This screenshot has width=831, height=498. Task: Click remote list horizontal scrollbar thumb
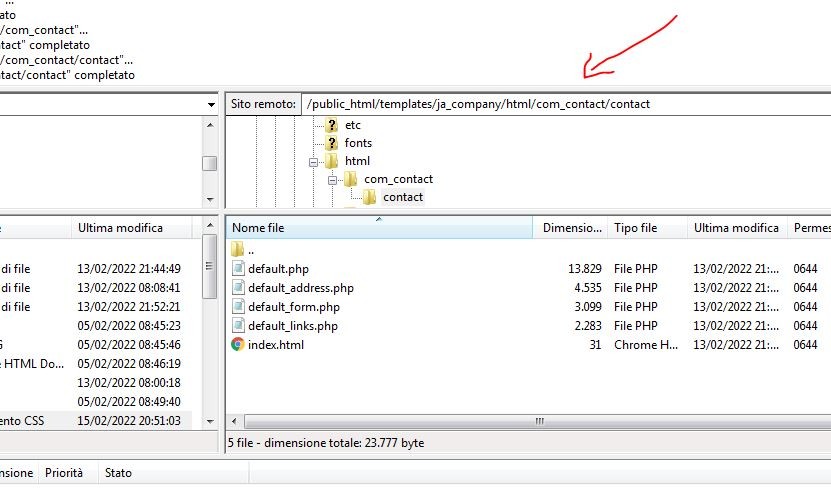[x=538, y=422]
